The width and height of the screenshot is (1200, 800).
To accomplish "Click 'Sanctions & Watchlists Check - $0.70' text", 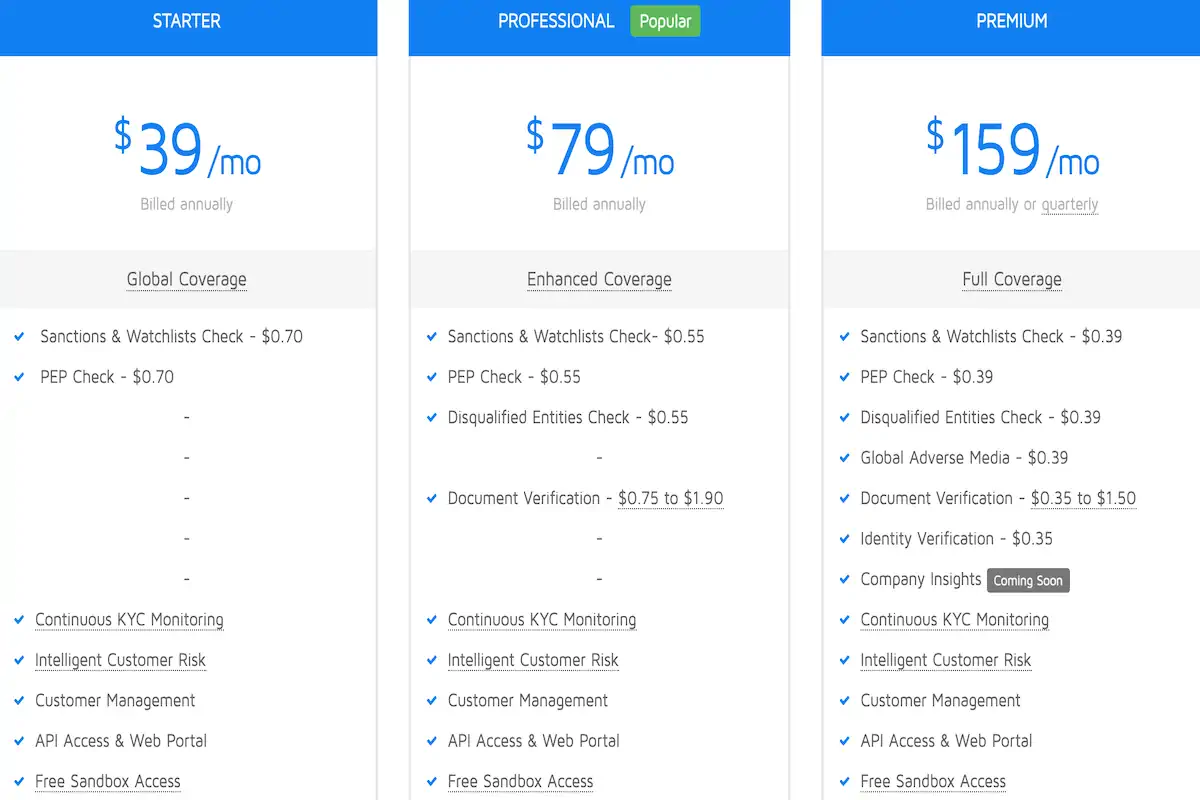I will pos(171,337).
